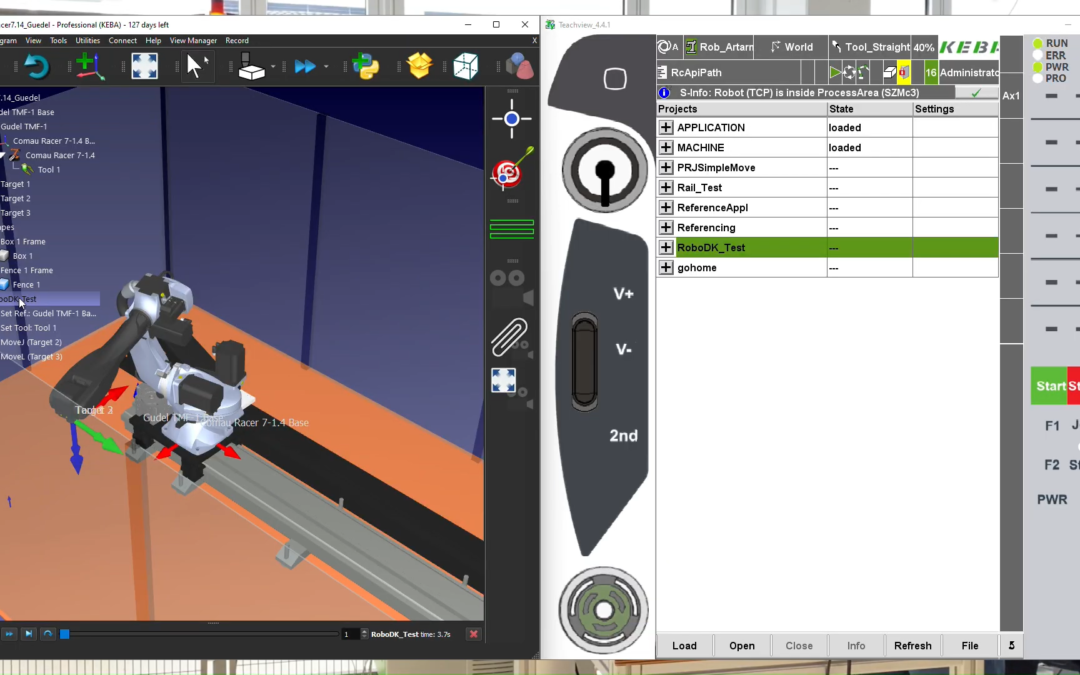Open the Help menu
This screenshot has width=1080, height=675.
pos(153,41)
